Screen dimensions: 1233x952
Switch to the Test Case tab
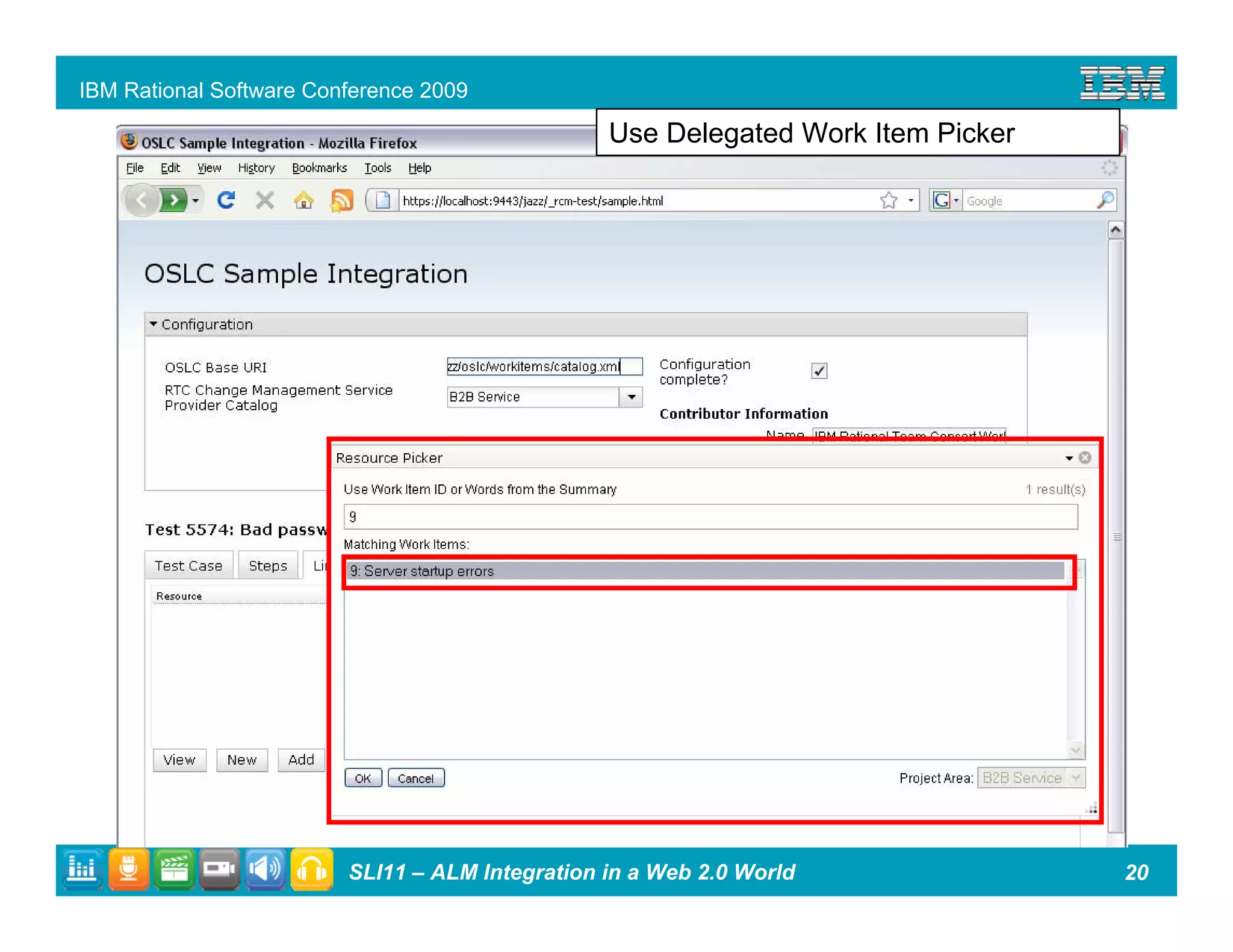[188, 566]
